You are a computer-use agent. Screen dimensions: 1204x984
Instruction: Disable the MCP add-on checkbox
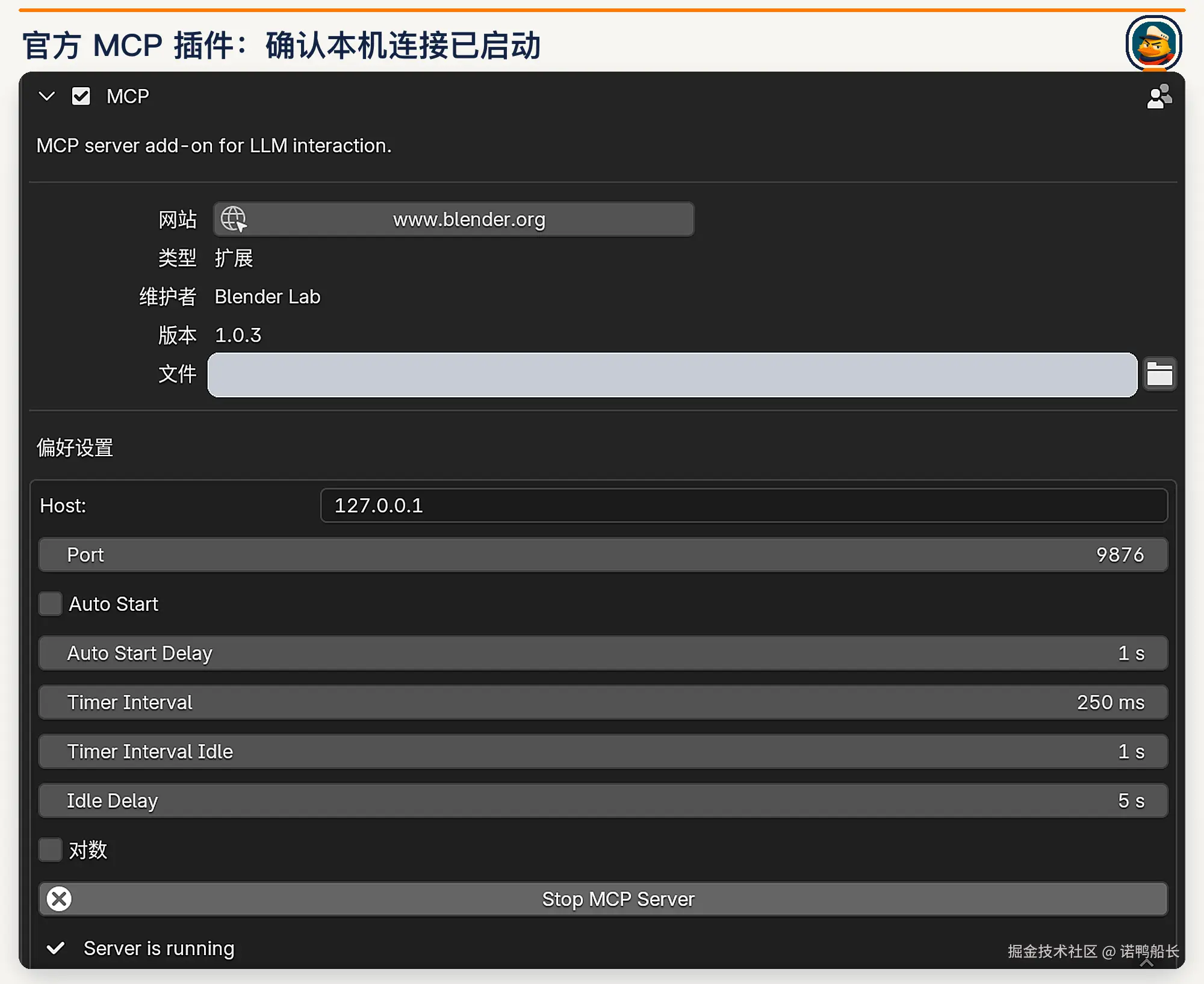pyautogui.click(x=81, y=96)
